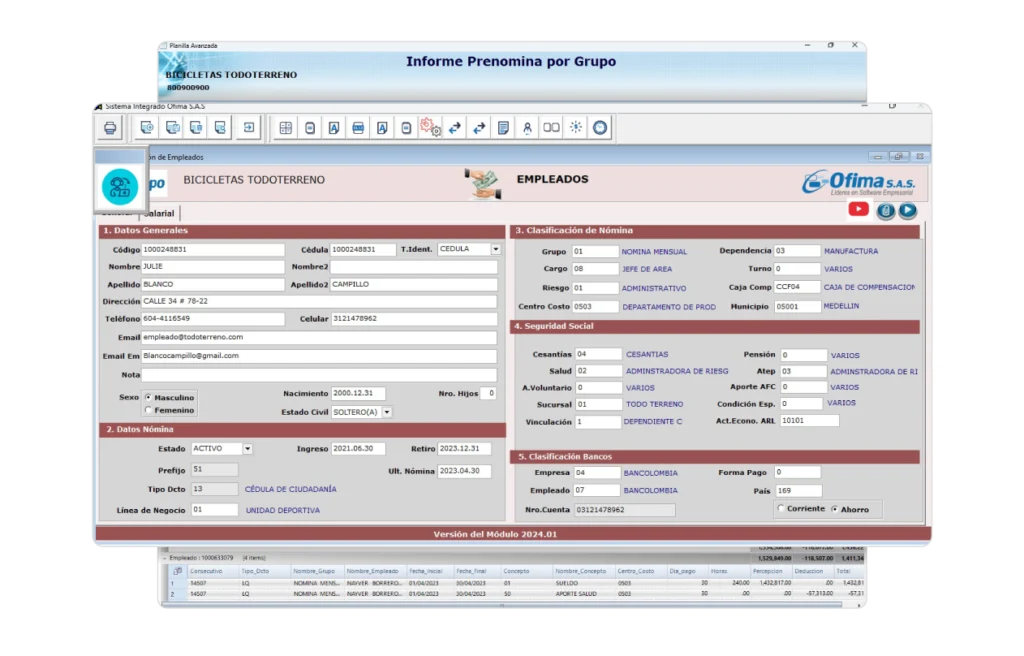The height and width of the screenshot is (656, 1024).
Task: Click the empty Nota field
Action: click(x=319, y=375)
